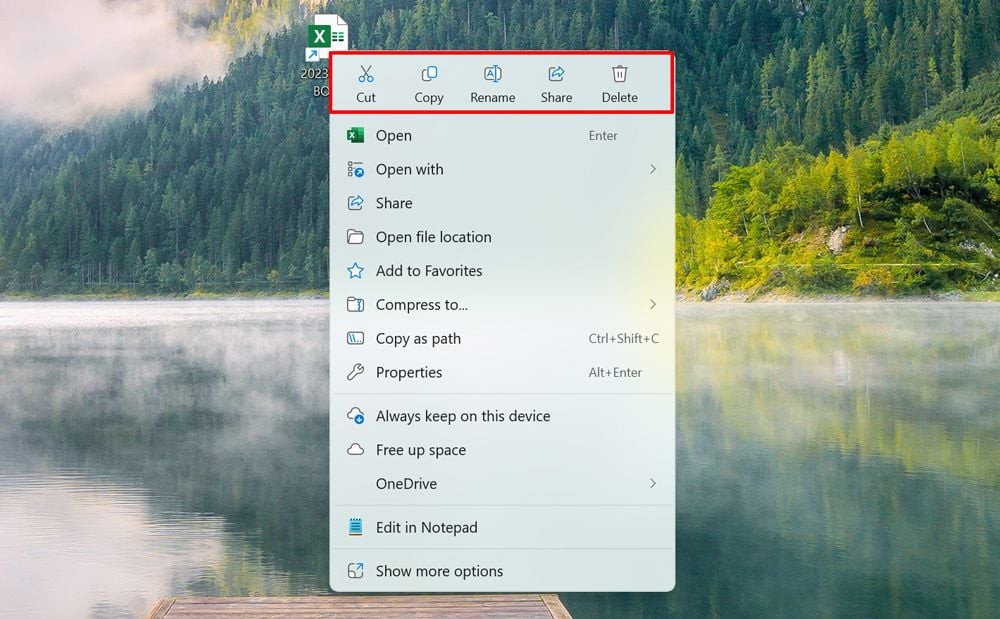This screenshot has height=619, width=1000.
Task: Enable Always keep on this device
Action: coord(462,416)
